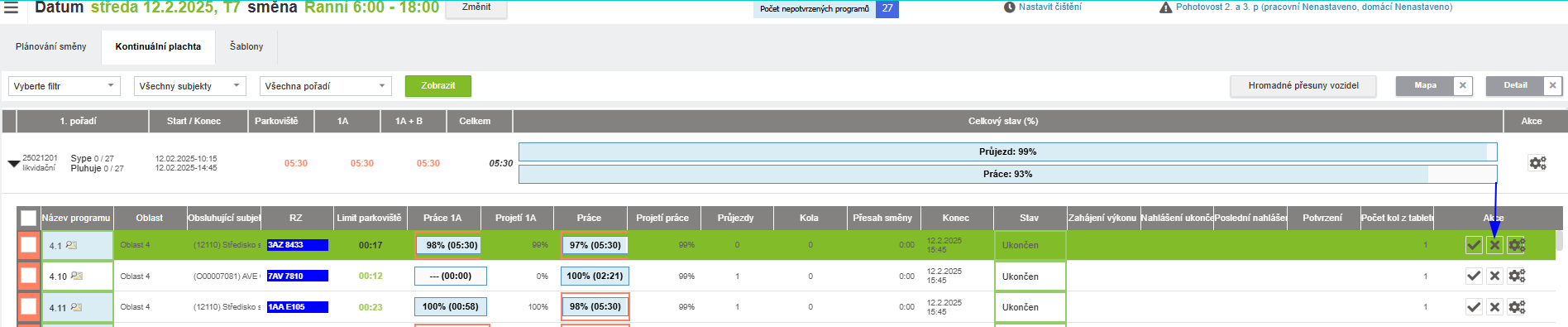Click the Průjezd 99% progress bar
Screen dimensions: 1568x327
[x=1007, y=151]
